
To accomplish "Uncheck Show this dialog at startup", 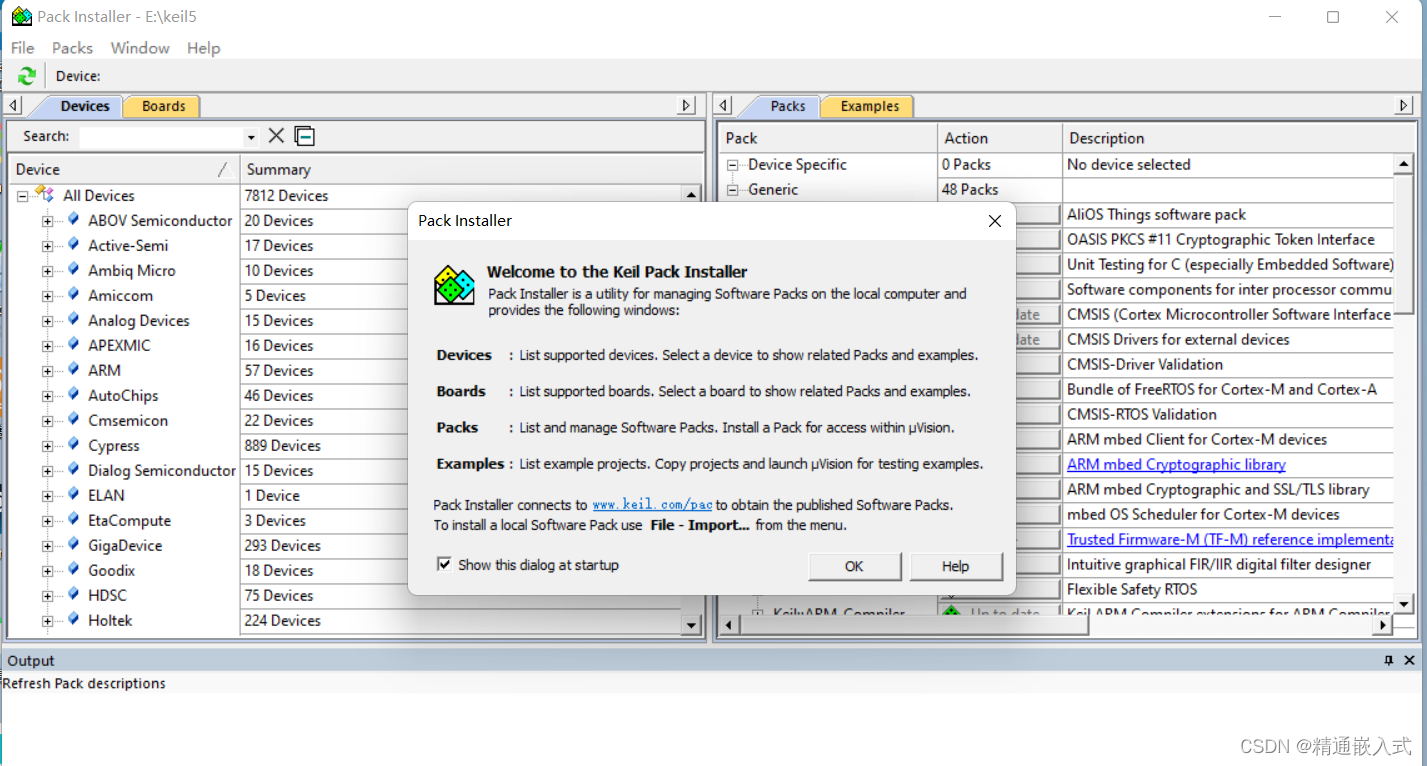I will [x=444, y=565].
